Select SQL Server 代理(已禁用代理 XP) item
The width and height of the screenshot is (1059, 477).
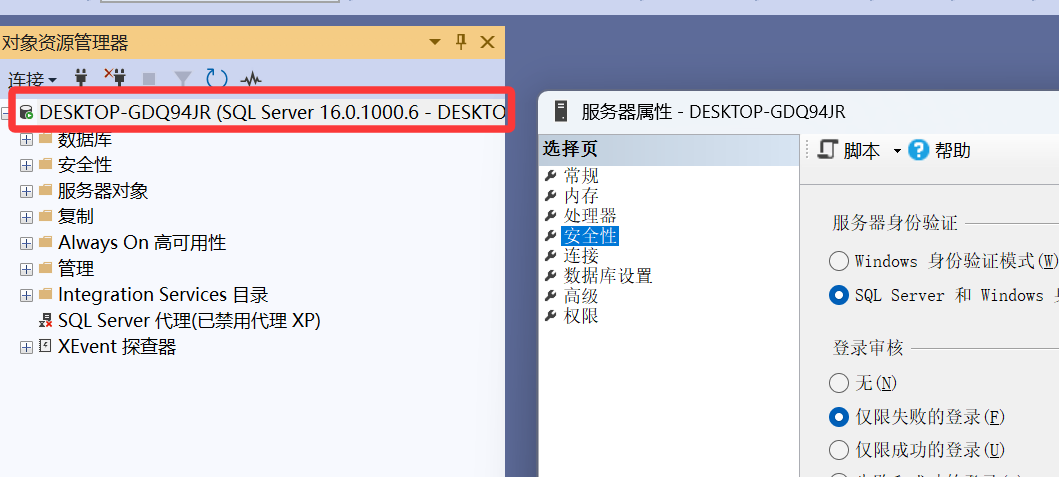(x=189, y=321)
